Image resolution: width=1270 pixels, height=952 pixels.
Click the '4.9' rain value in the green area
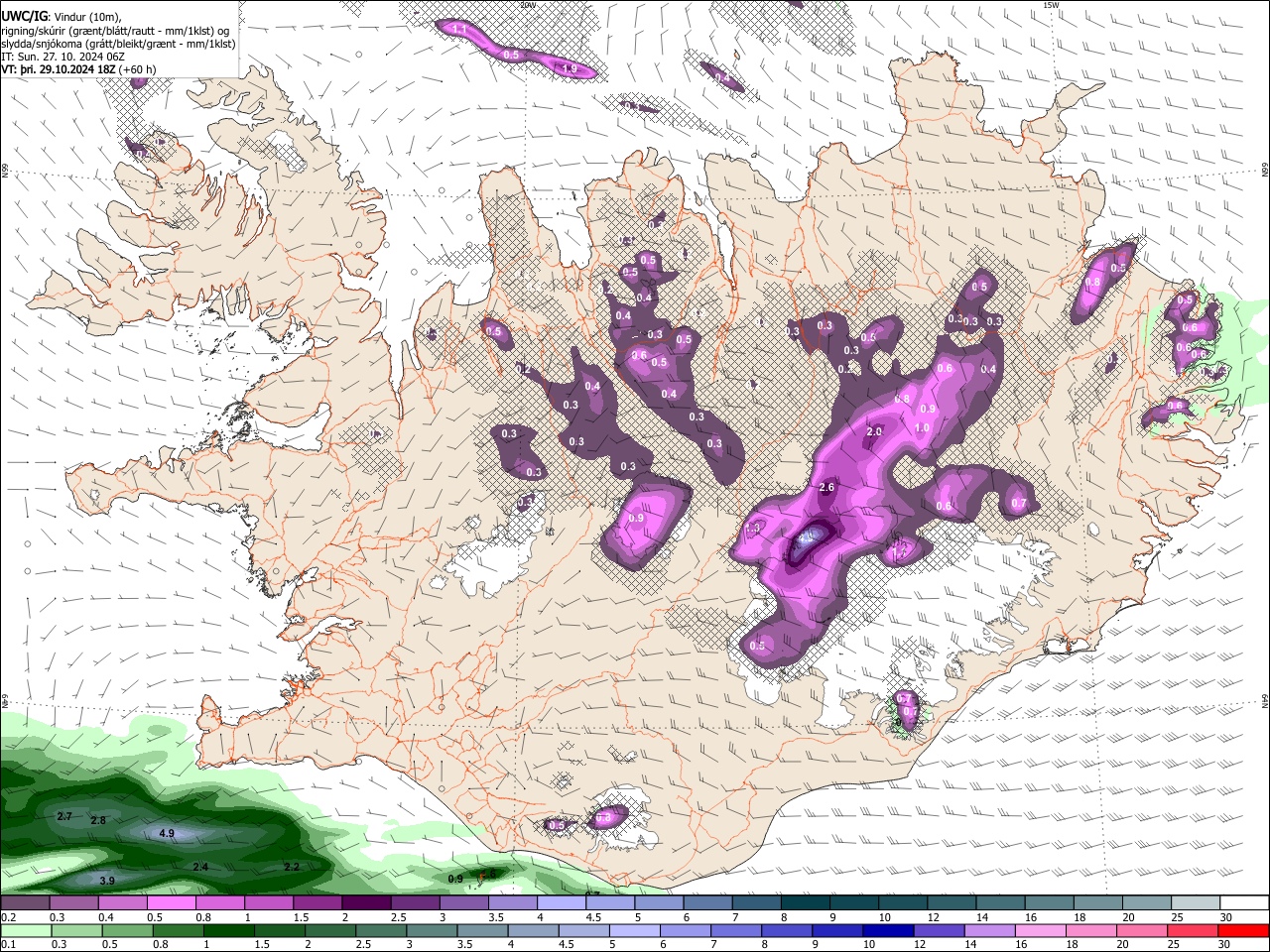[x=167, y=834]
